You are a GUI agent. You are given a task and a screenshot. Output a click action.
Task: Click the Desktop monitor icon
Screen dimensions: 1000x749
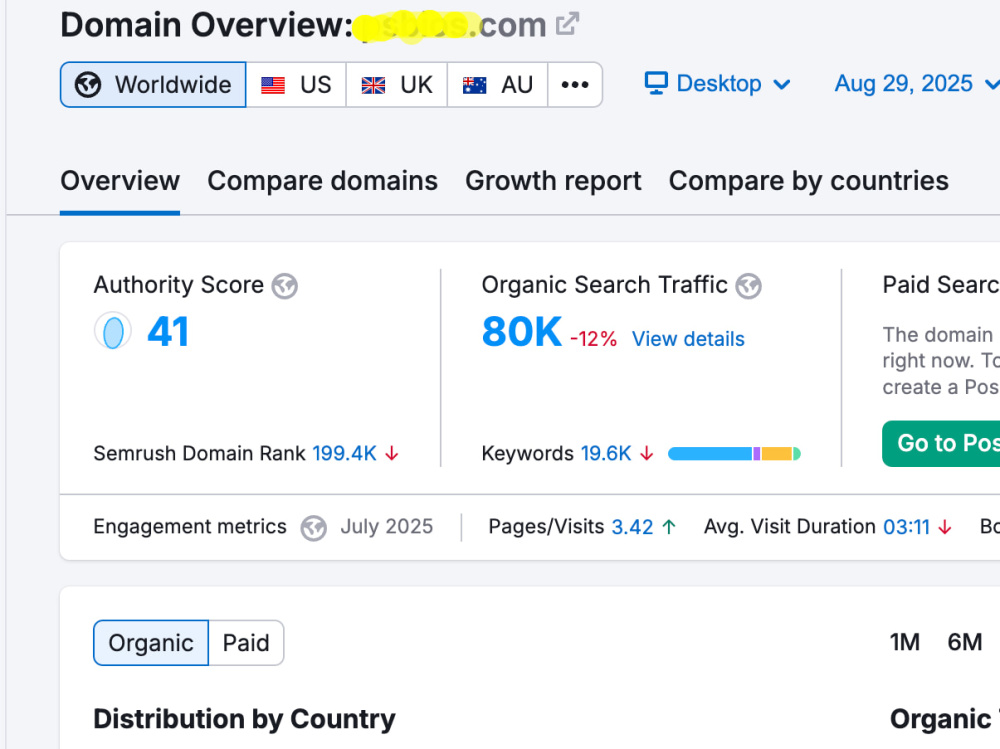656,84
